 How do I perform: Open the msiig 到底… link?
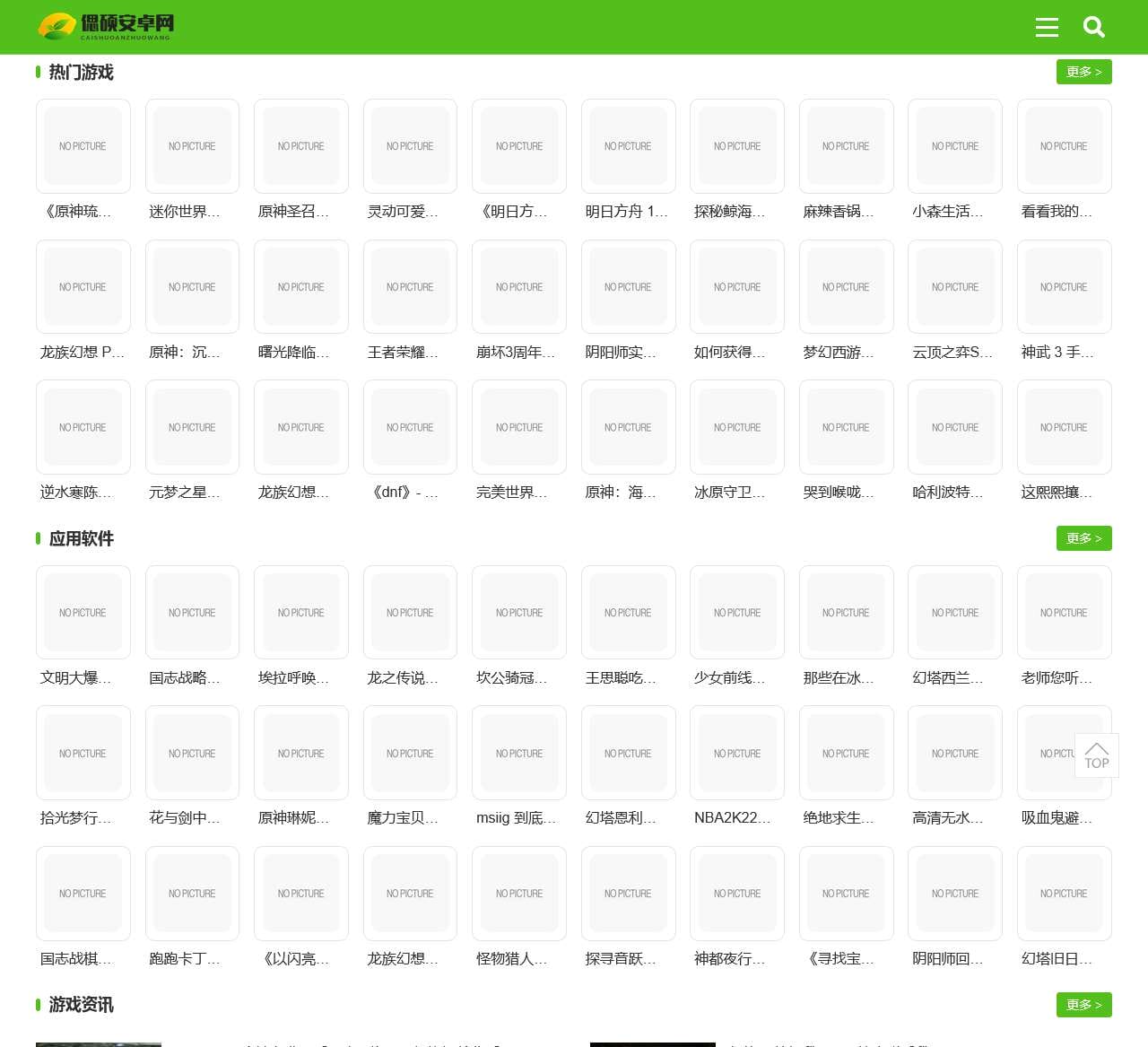pos(516,818)
